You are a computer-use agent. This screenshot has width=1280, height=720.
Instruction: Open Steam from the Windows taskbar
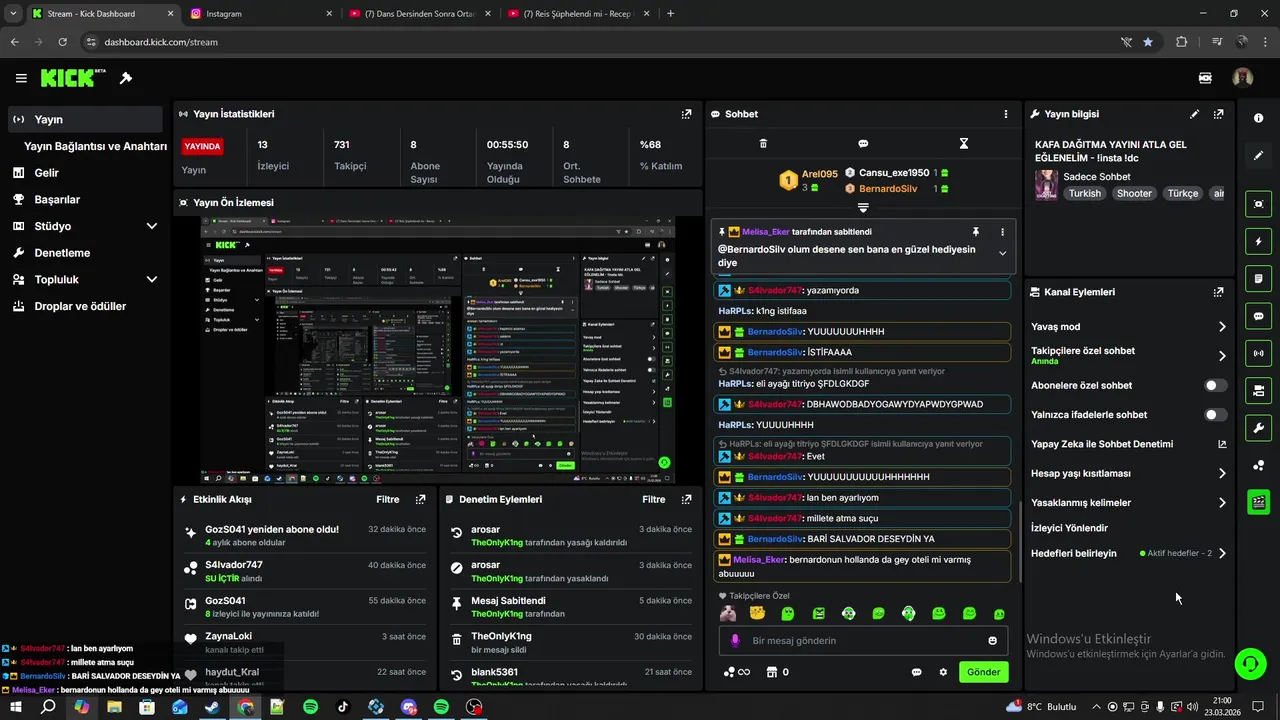[x=213, y=707]
